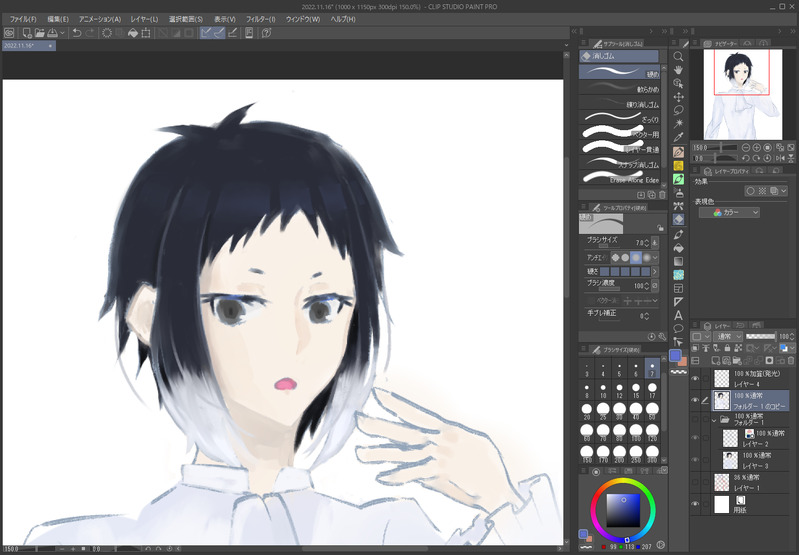Select the Auto select magic wand tool
Viewport: 799px width, 555px height.
point(678,124)
